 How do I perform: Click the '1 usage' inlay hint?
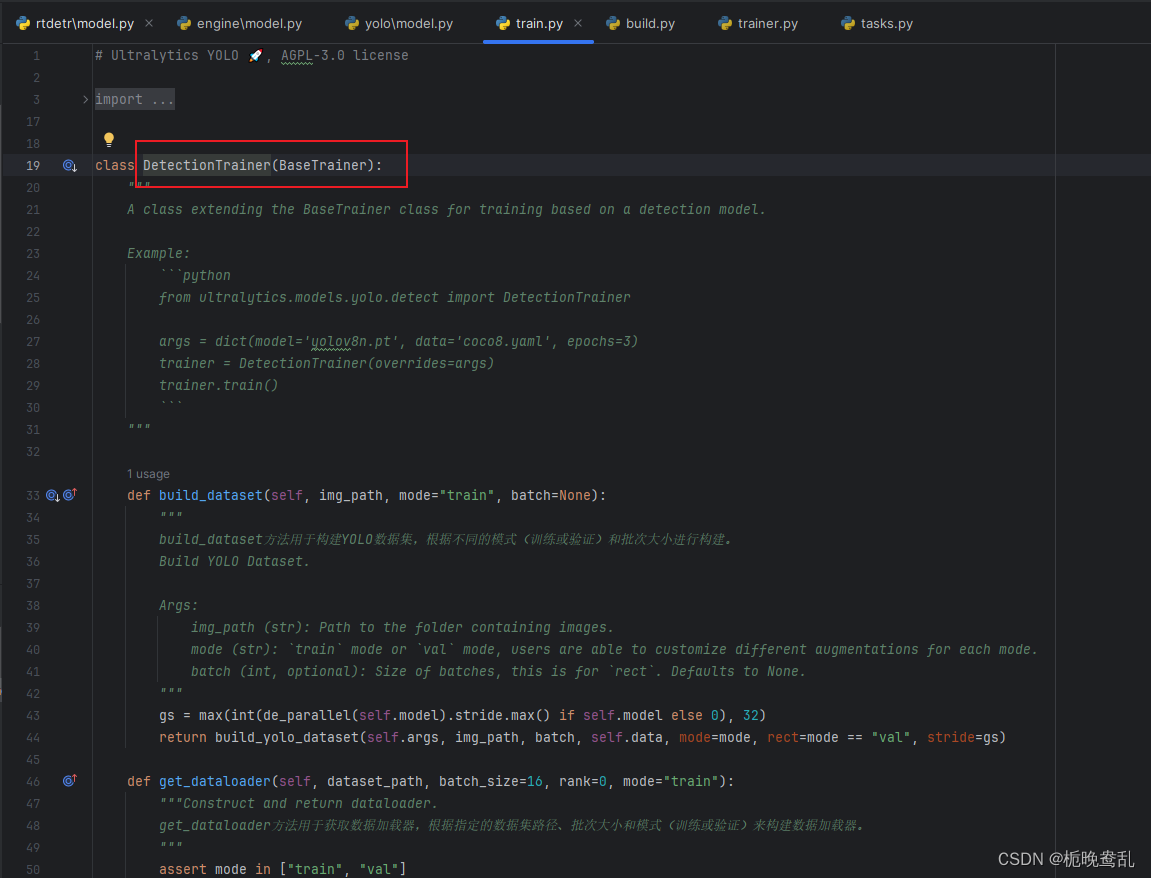(x=148, y=474)
